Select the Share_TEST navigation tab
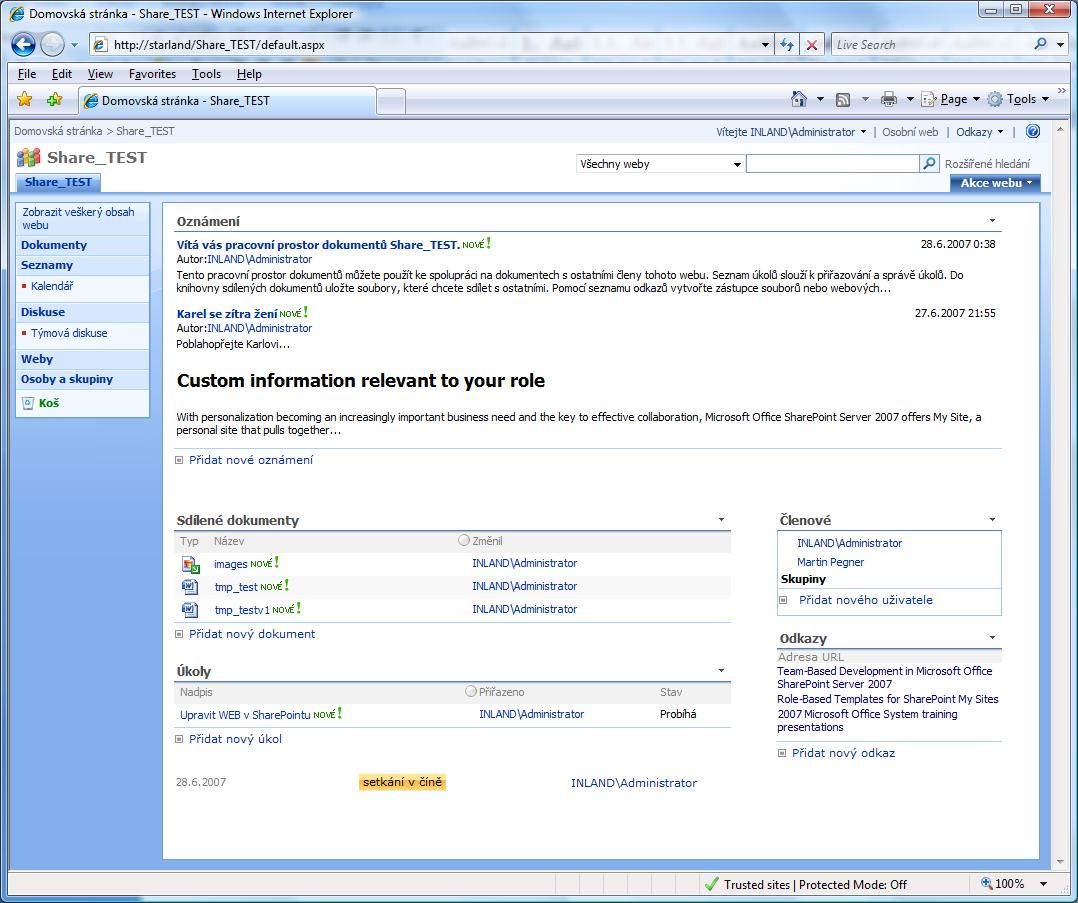1078x903 pixels. coord(58,182)
